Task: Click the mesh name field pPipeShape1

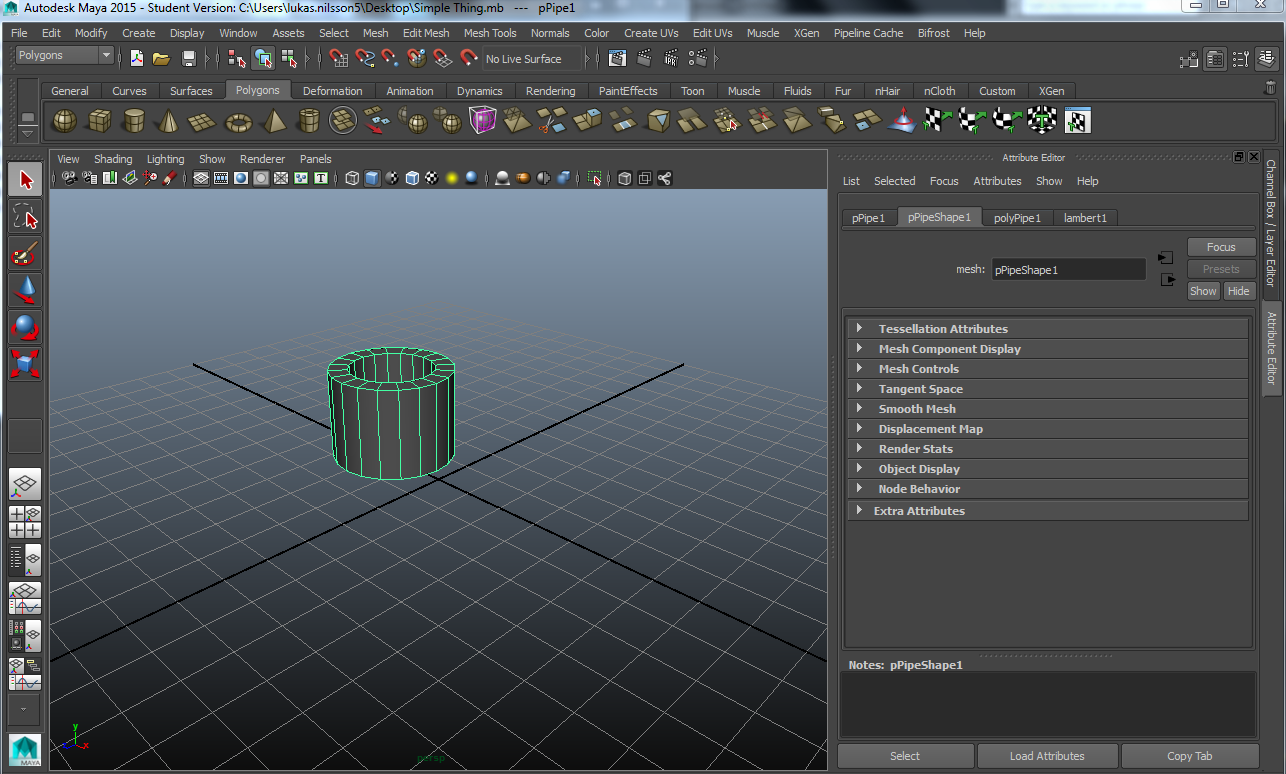Action: coord(1068,269)
